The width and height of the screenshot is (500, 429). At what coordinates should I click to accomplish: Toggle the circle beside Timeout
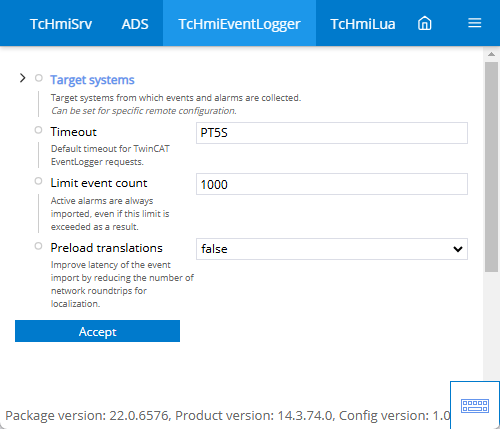tap(38, 130)
